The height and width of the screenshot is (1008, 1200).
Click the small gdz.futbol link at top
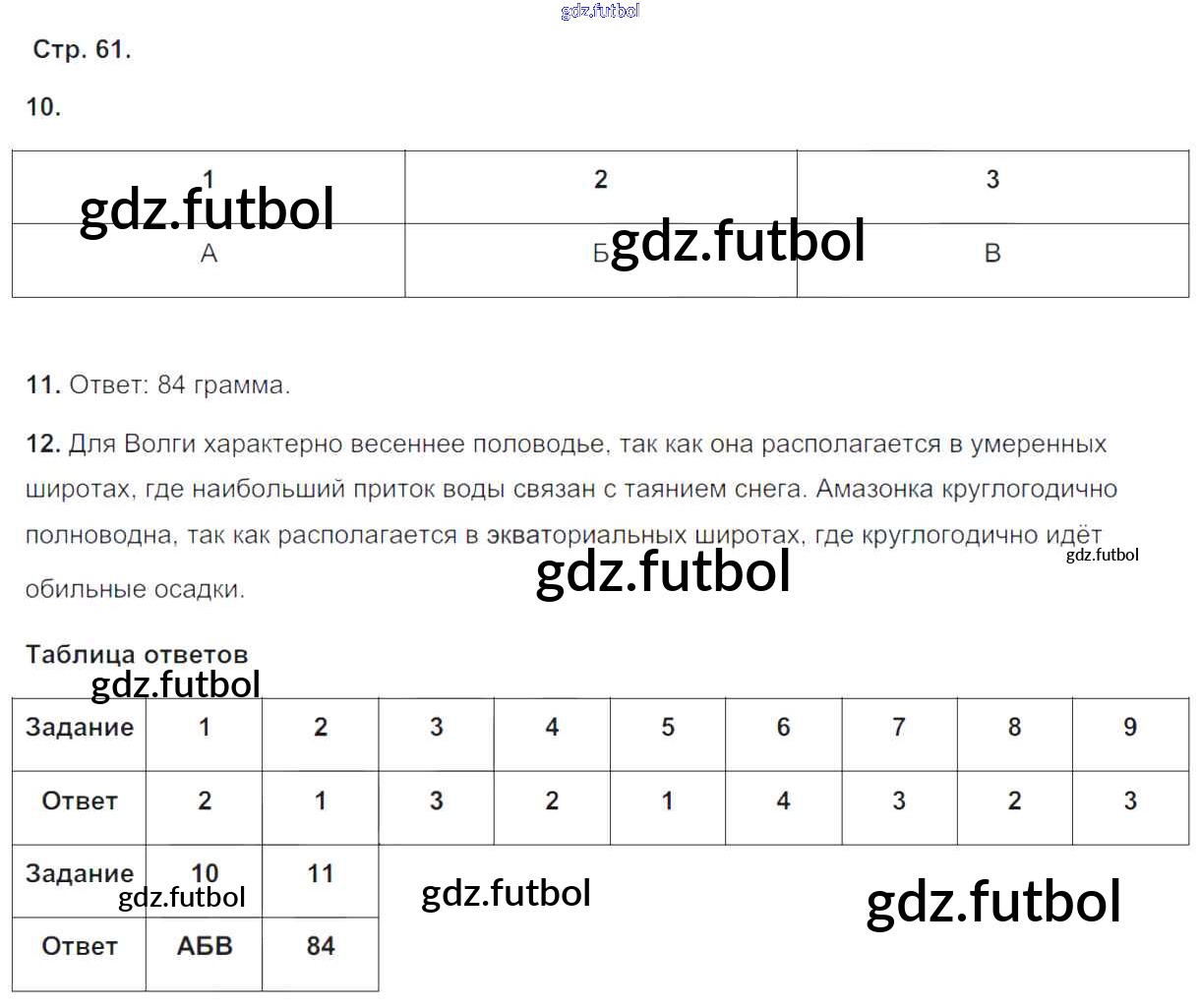[x=600, y=11]
